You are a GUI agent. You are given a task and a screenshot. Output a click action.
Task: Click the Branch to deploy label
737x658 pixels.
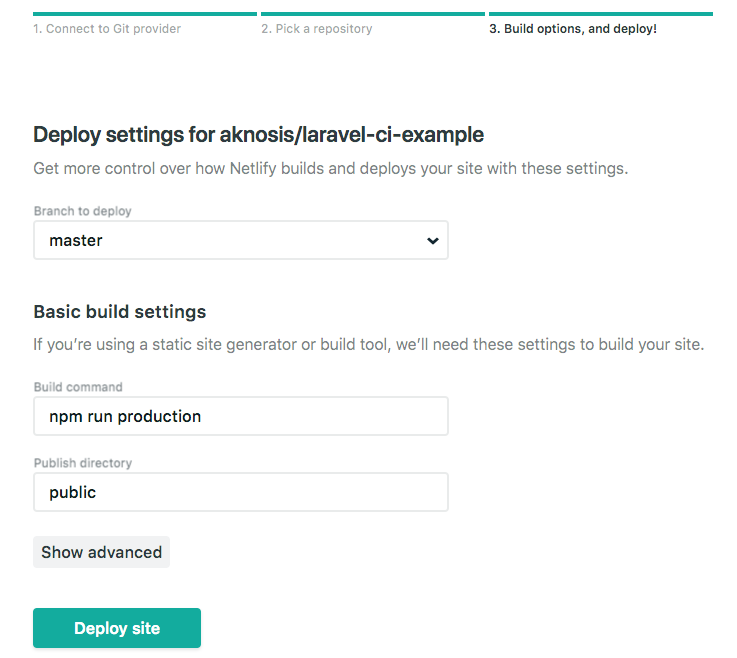[82, 211]
